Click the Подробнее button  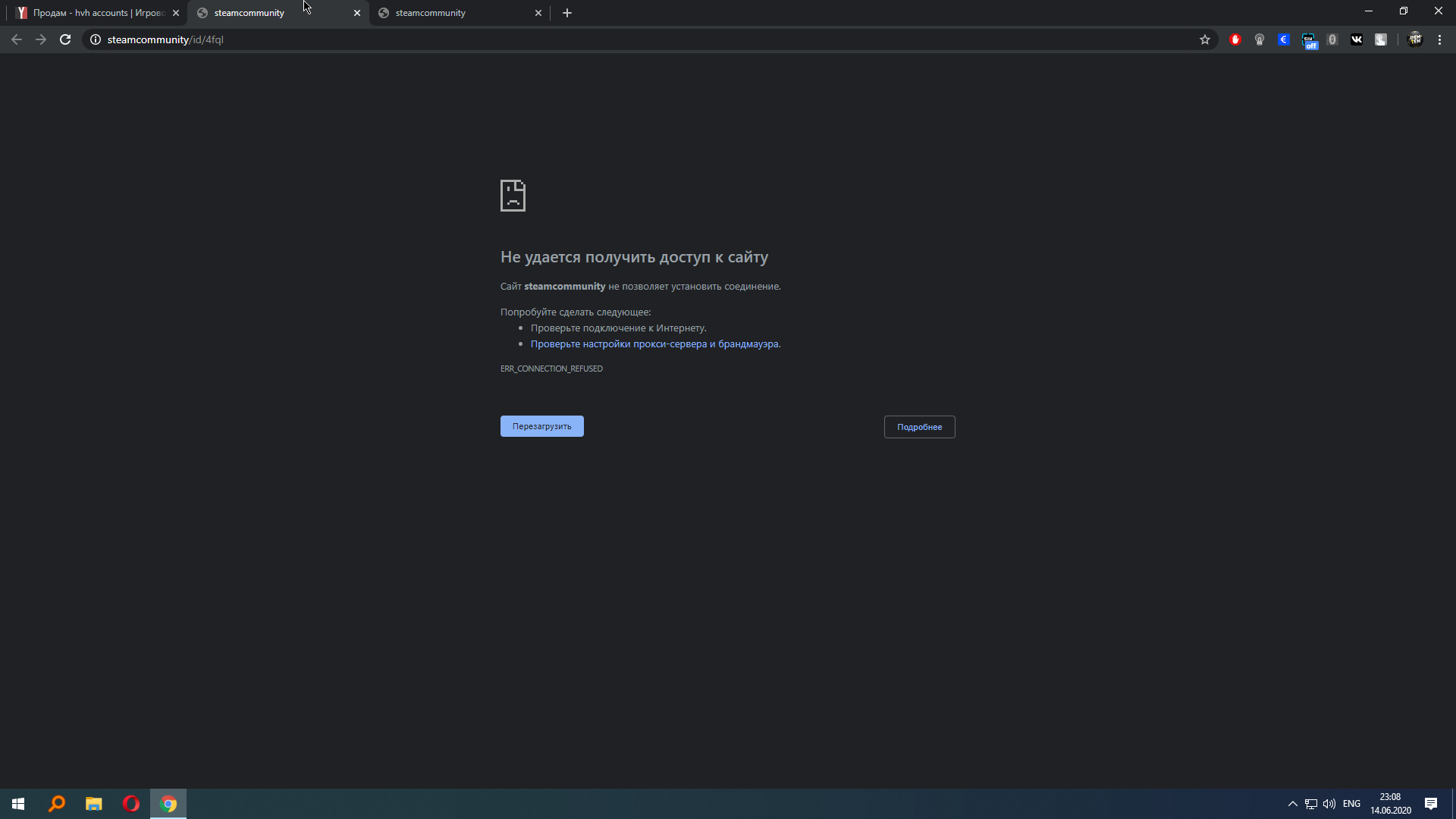[x=919, y=427]
